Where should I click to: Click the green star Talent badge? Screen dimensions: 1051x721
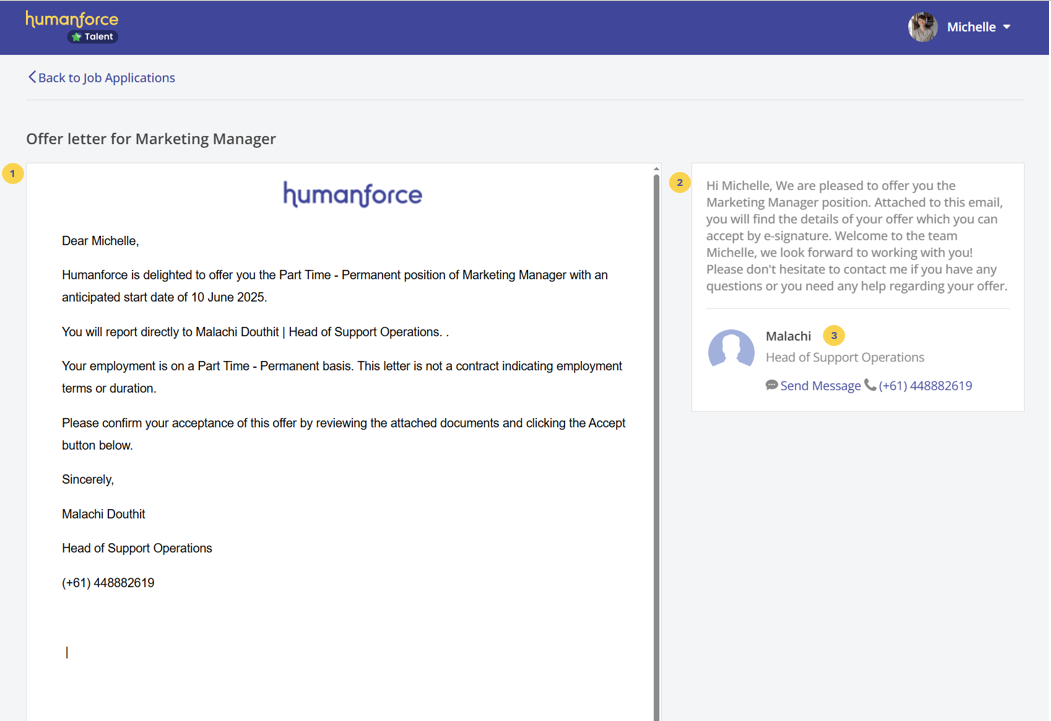pyautogui.click(x=93, y=37)
